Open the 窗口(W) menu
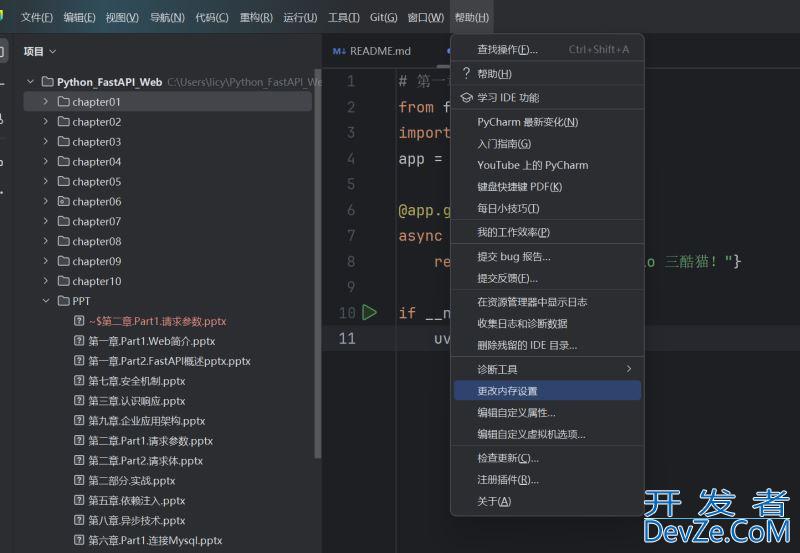 pos(426,17)
